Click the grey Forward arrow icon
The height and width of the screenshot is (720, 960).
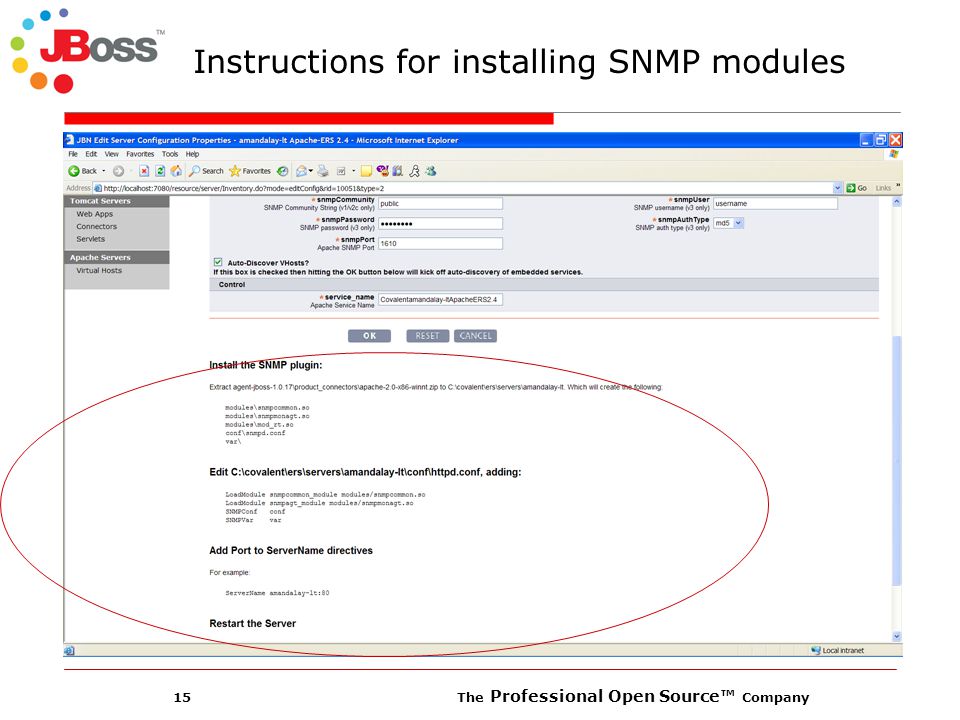click(x=118, y=171)
